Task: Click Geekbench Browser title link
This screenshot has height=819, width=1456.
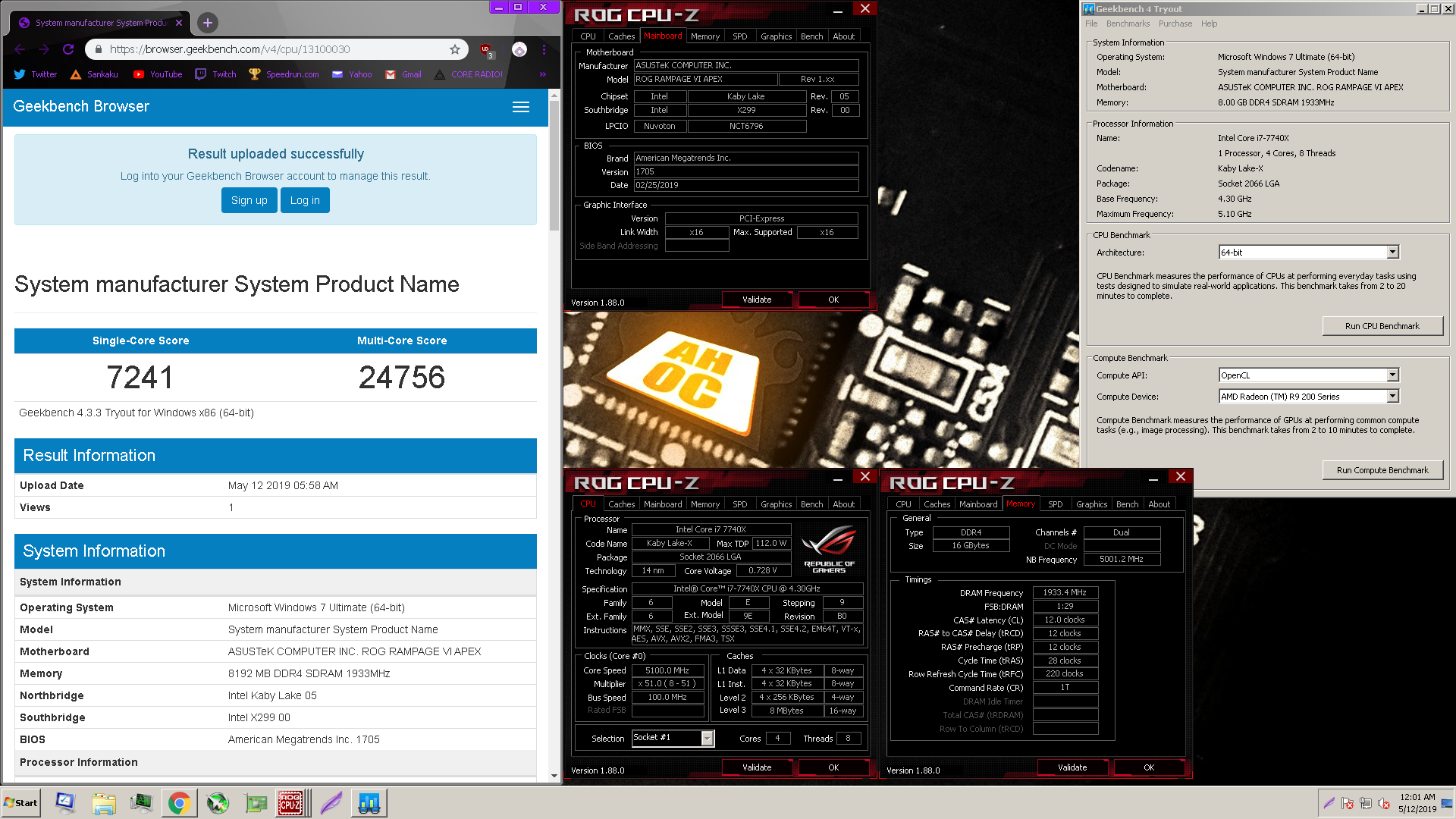Action: [81, 107]
